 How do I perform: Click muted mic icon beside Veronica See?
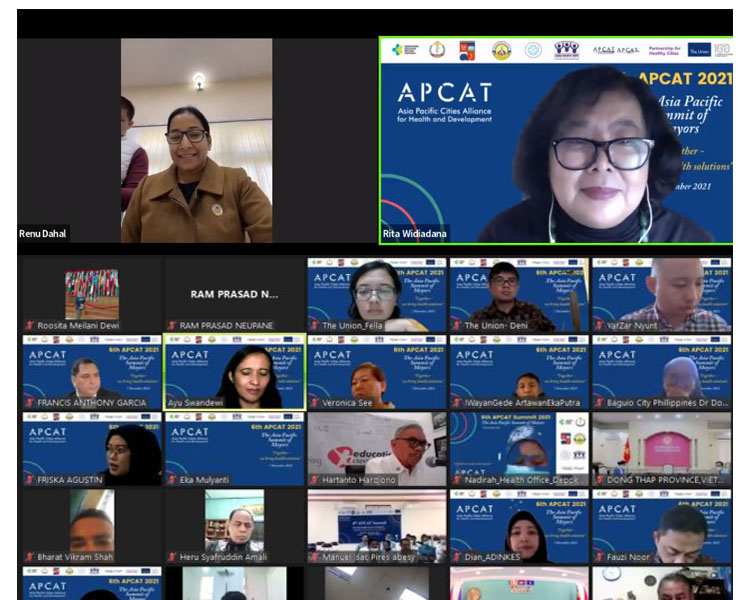[314, 403]
